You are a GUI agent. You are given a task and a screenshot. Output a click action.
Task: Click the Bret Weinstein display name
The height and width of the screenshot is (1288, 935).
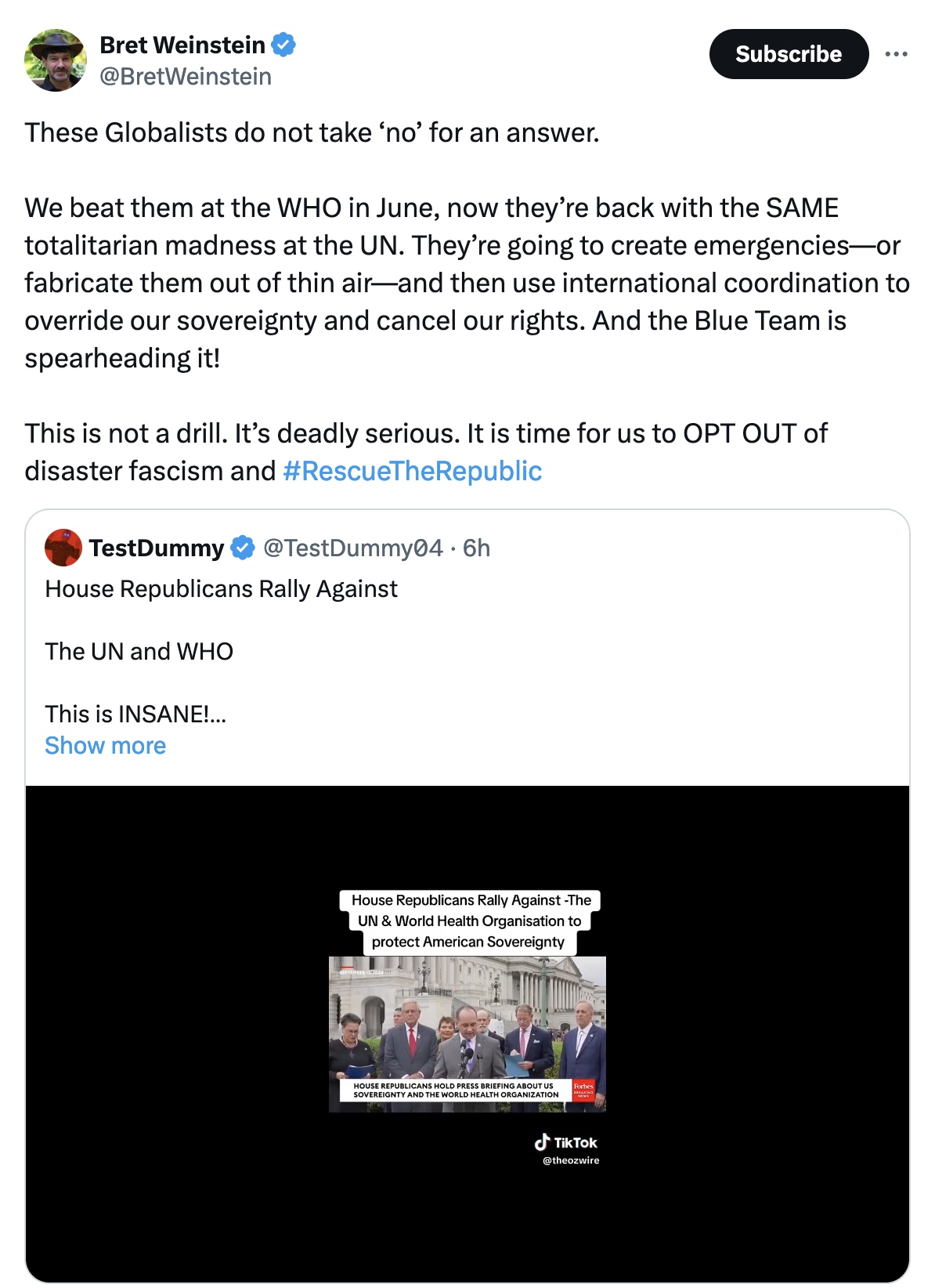182,45
